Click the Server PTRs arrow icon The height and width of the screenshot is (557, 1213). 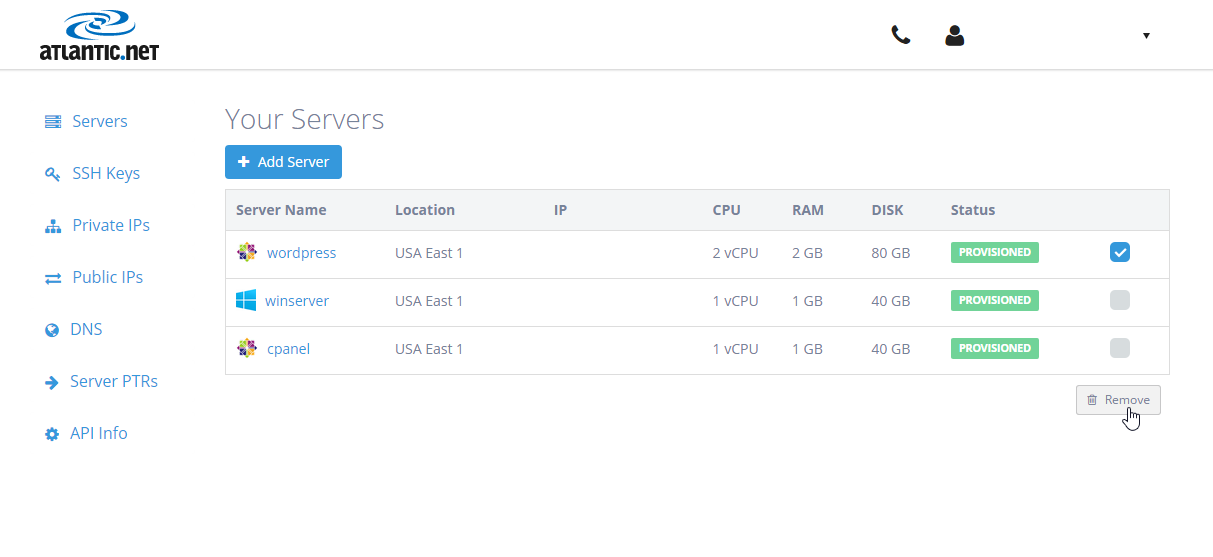(52, 382)
